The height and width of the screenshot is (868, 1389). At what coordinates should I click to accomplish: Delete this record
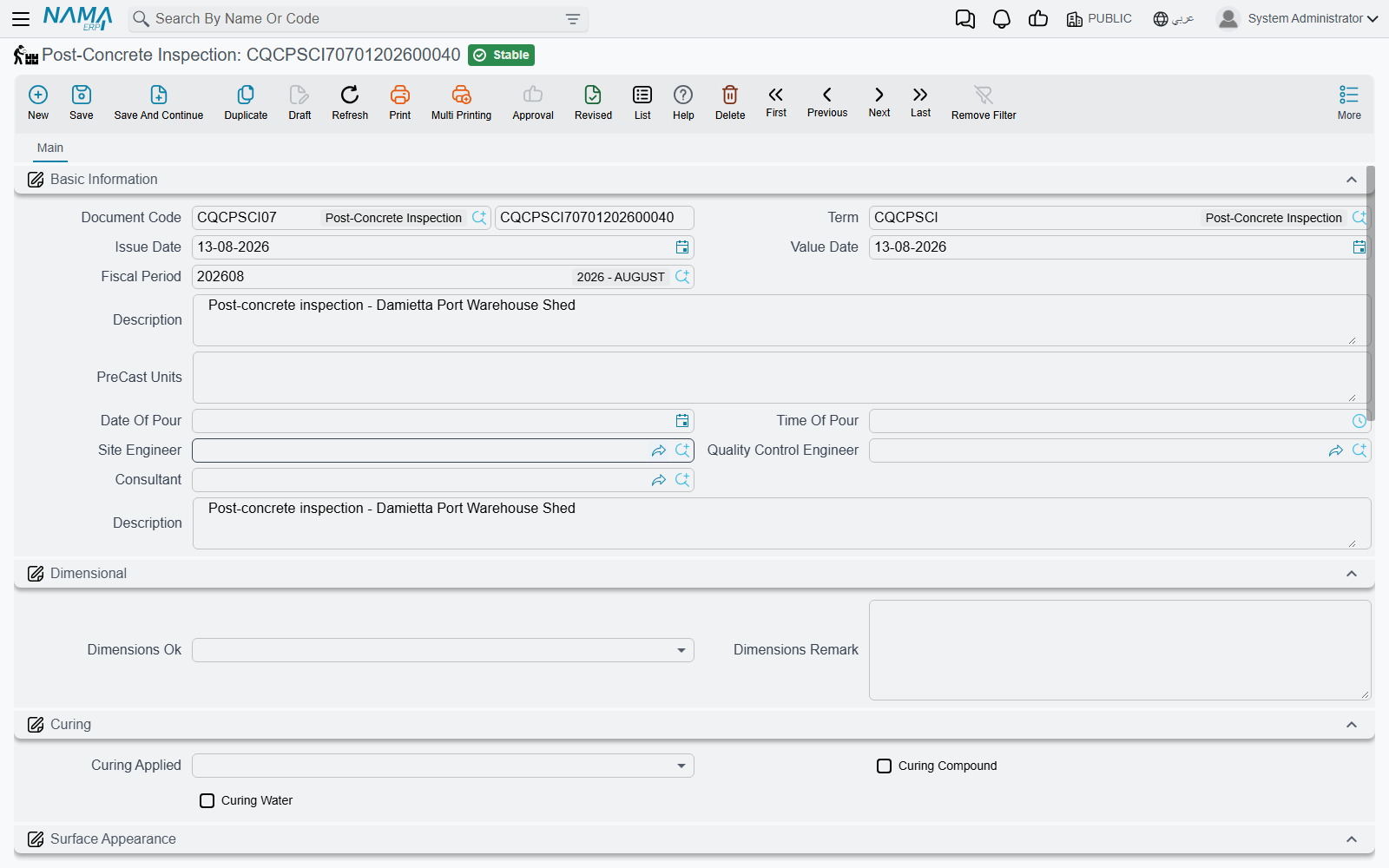tap(730, 102)
